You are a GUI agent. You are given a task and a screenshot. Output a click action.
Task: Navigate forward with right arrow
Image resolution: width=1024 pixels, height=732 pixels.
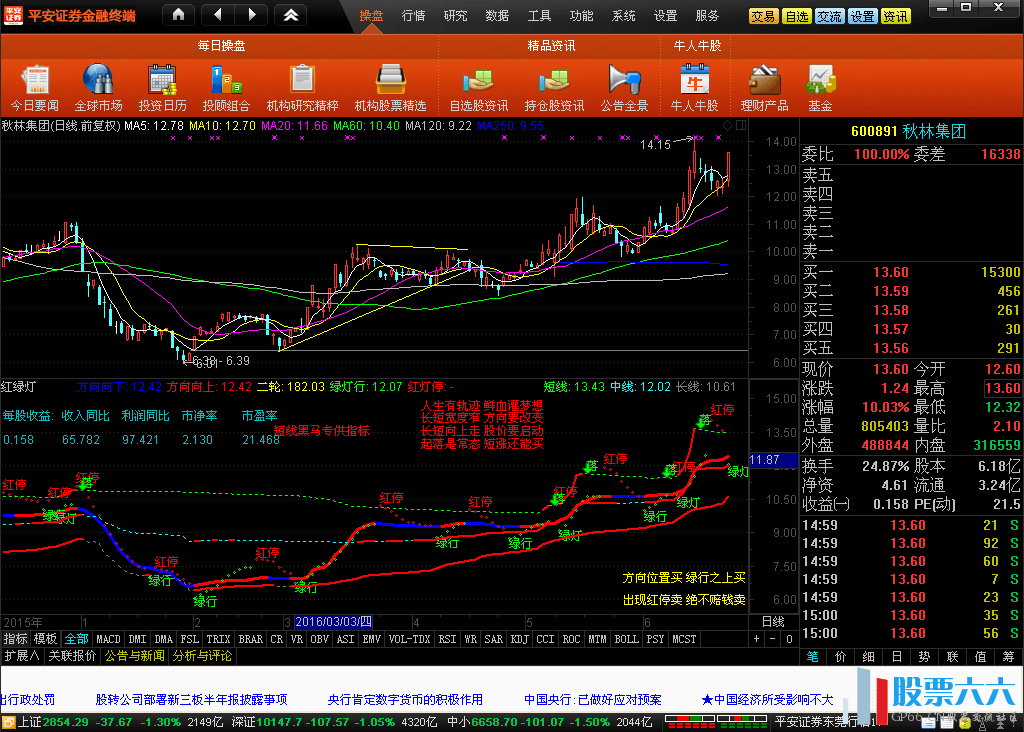click(252, 14)
